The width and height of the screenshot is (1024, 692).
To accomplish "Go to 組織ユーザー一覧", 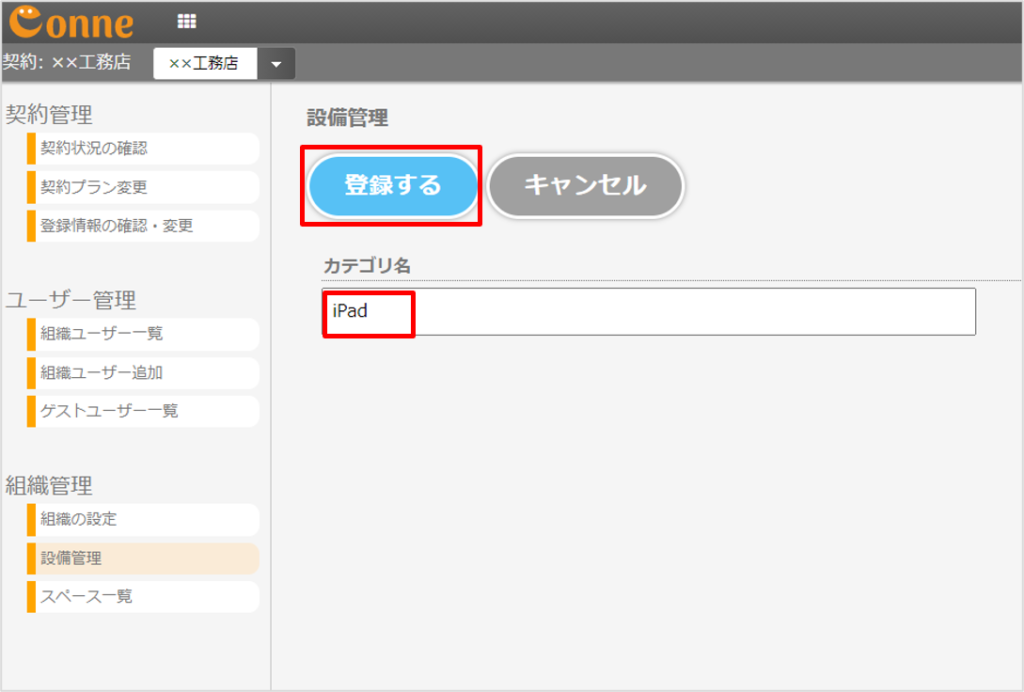I will pos(143,334).
